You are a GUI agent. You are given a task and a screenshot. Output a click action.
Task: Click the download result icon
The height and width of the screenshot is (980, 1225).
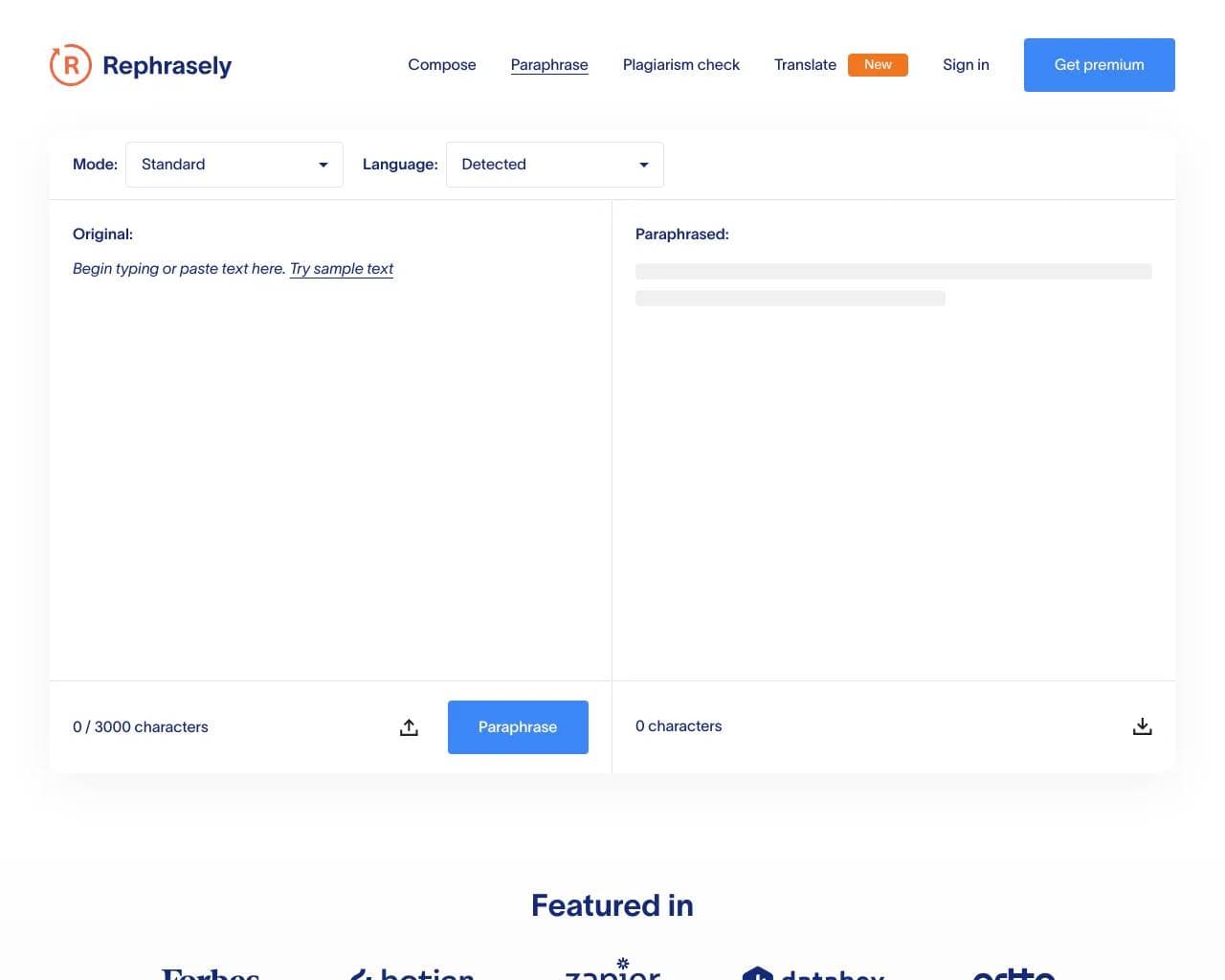coord(1142,726)
